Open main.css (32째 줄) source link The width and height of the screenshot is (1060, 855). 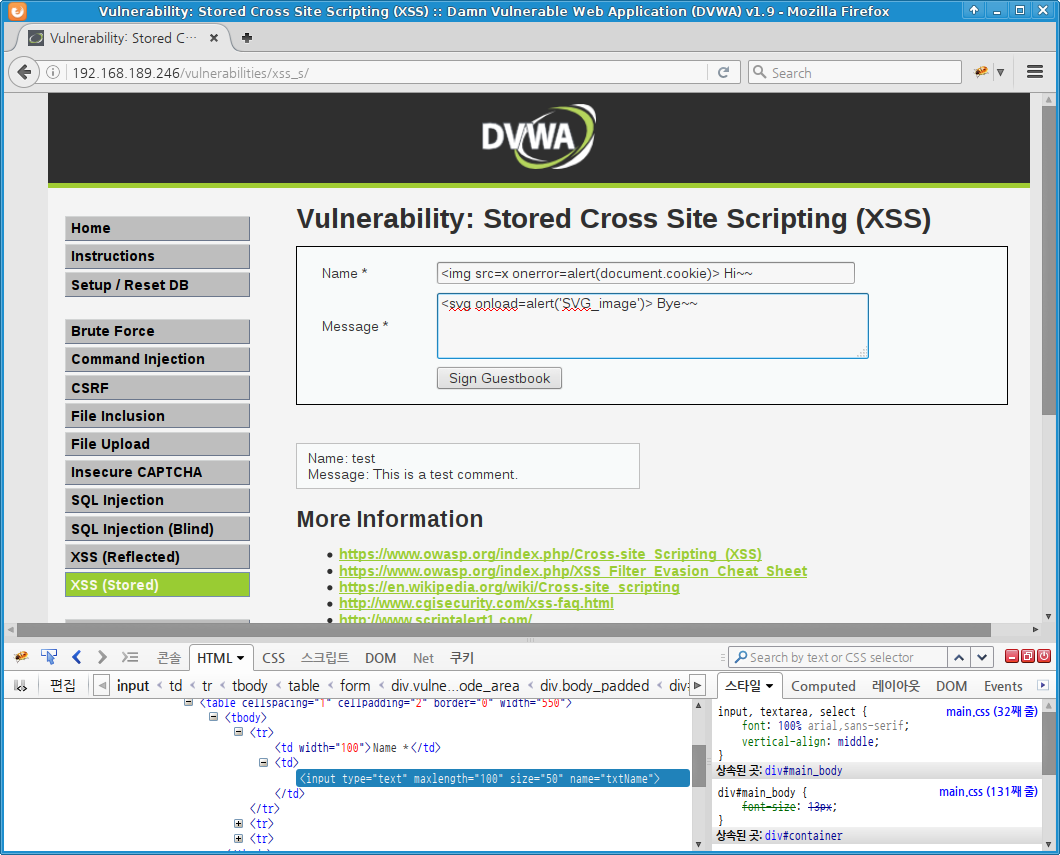pos(991,711)
